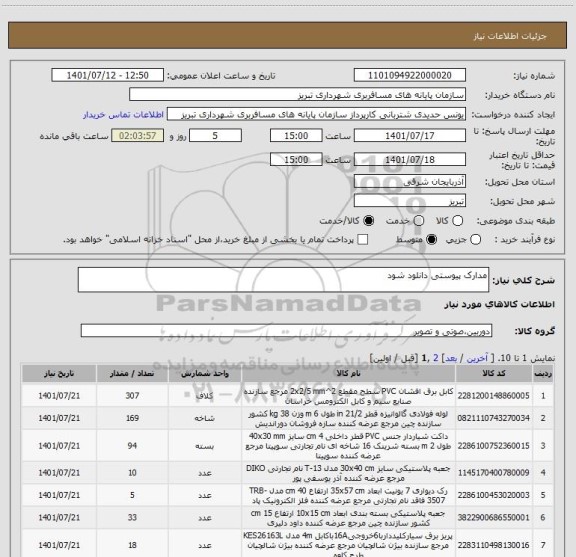This screenshot has width=576, height=557.
Task: Click the request creator name field
Action: (316, 114)
